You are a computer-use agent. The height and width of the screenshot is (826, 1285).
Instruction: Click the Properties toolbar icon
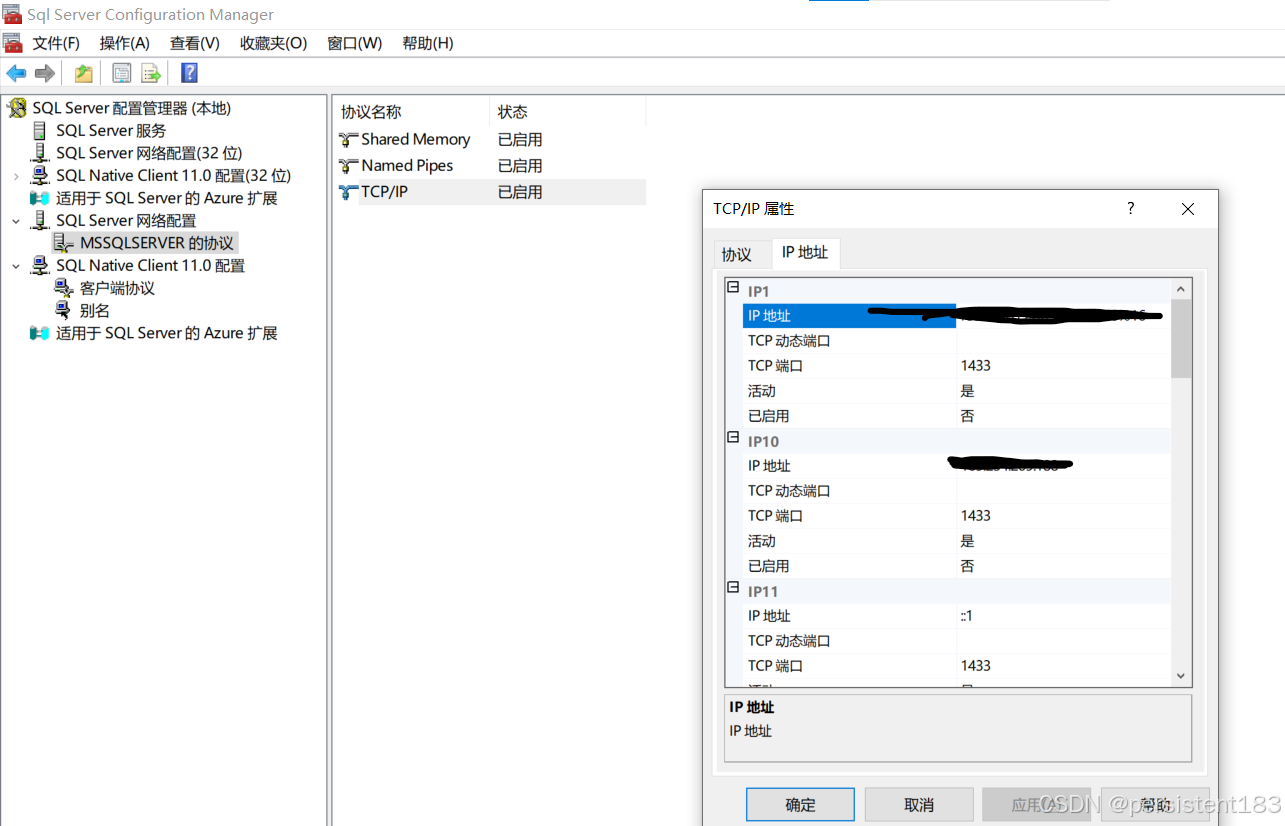tap(122, 73)
